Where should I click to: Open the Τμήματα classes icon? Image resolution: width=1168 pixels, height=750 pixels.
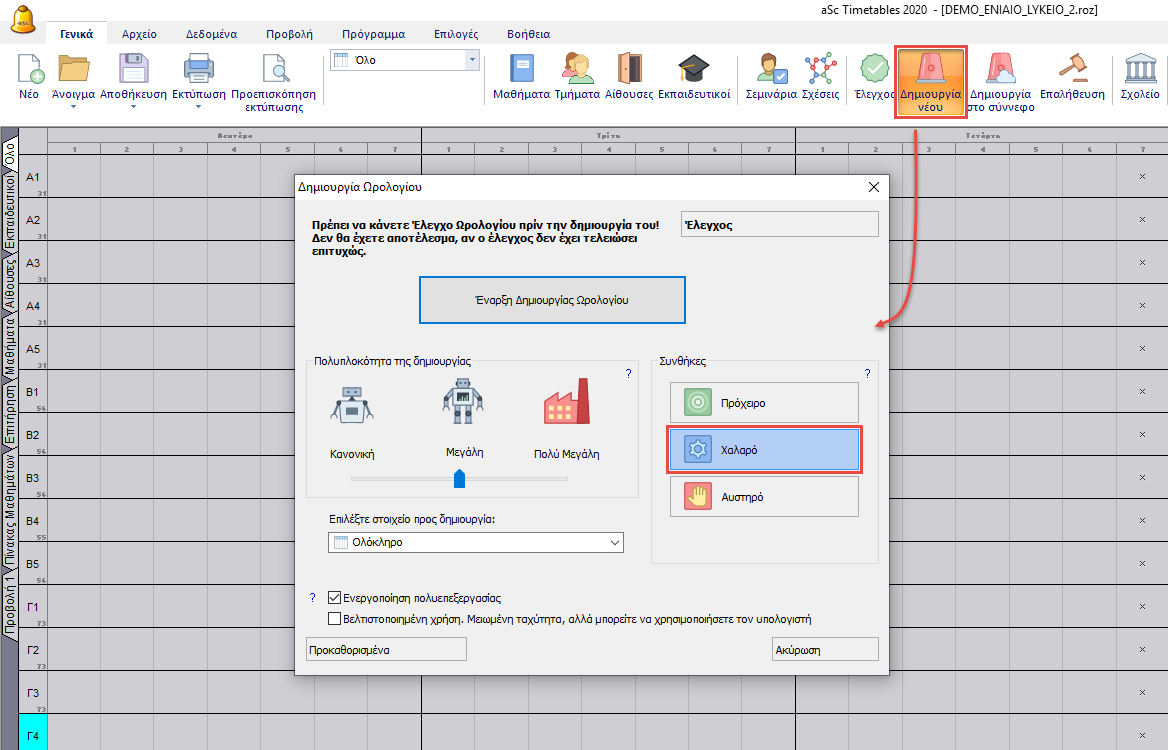click(x=577, y=70)
